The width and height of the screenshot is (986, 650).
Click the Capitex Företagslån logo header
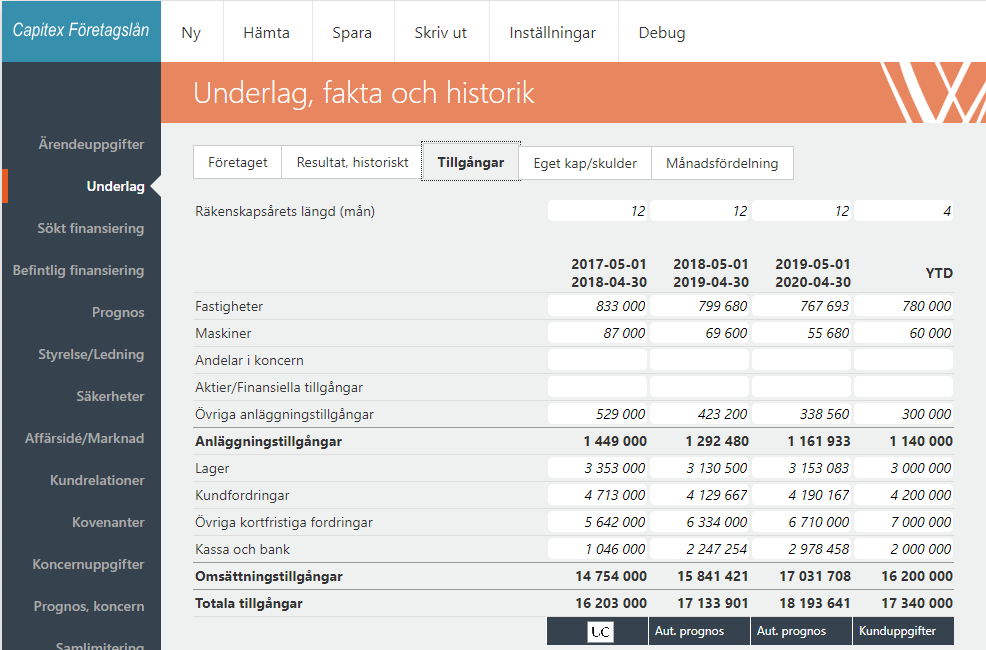pyautogui.click(x=81, y=31)
